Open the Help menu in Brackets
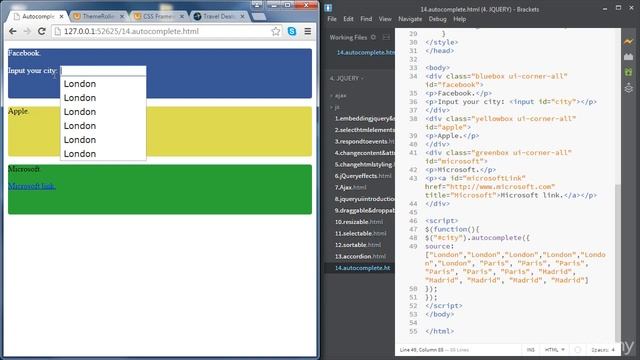This screenshot has width=640, height=360. click(x=460, y=19)
